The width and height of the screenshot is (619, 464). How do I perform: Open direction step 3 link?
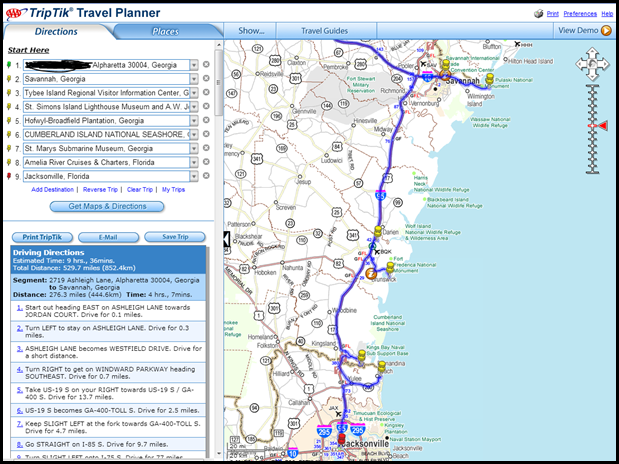tap(19, 349)
